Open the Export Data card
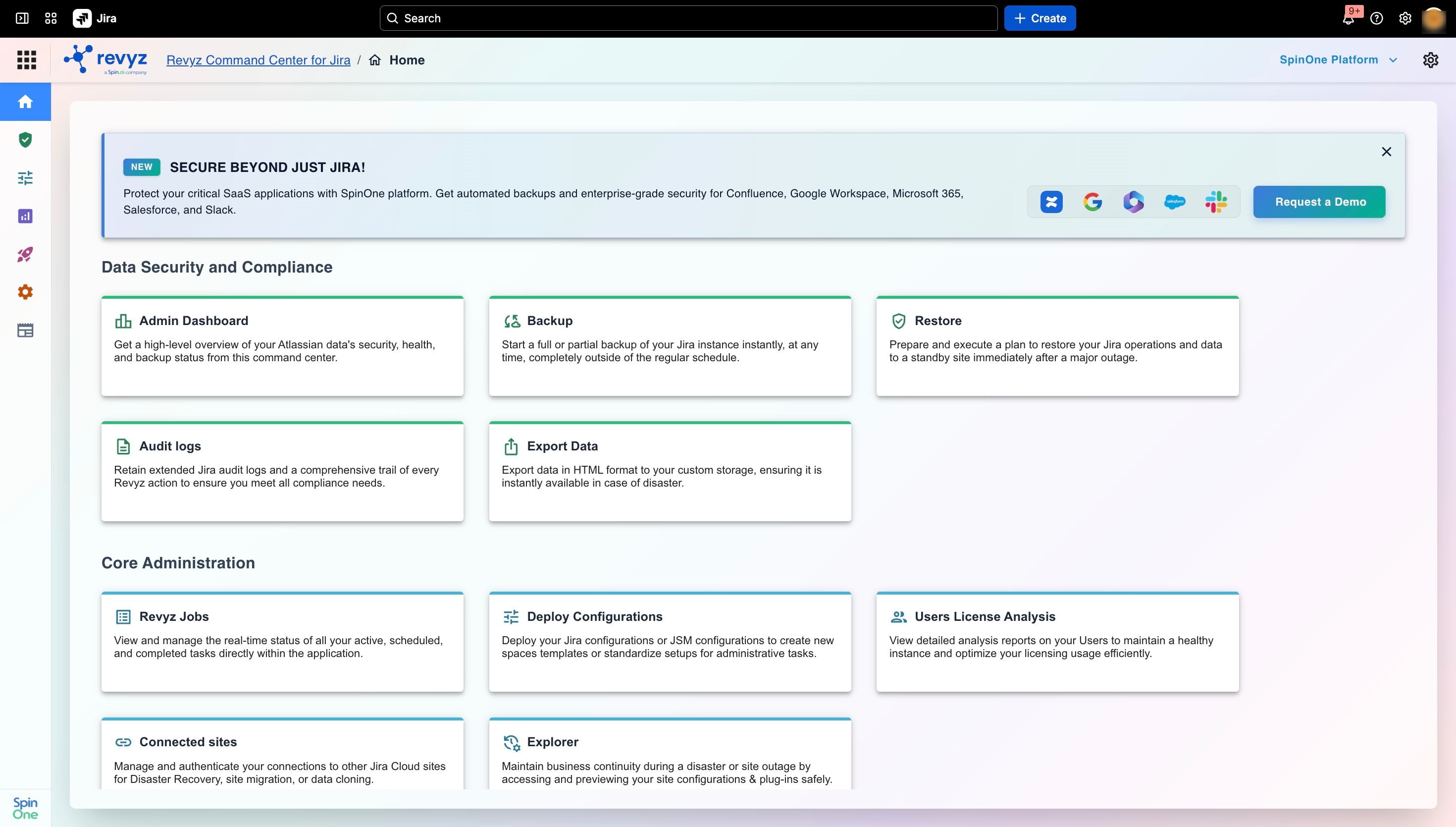 [x=670, y=471]
